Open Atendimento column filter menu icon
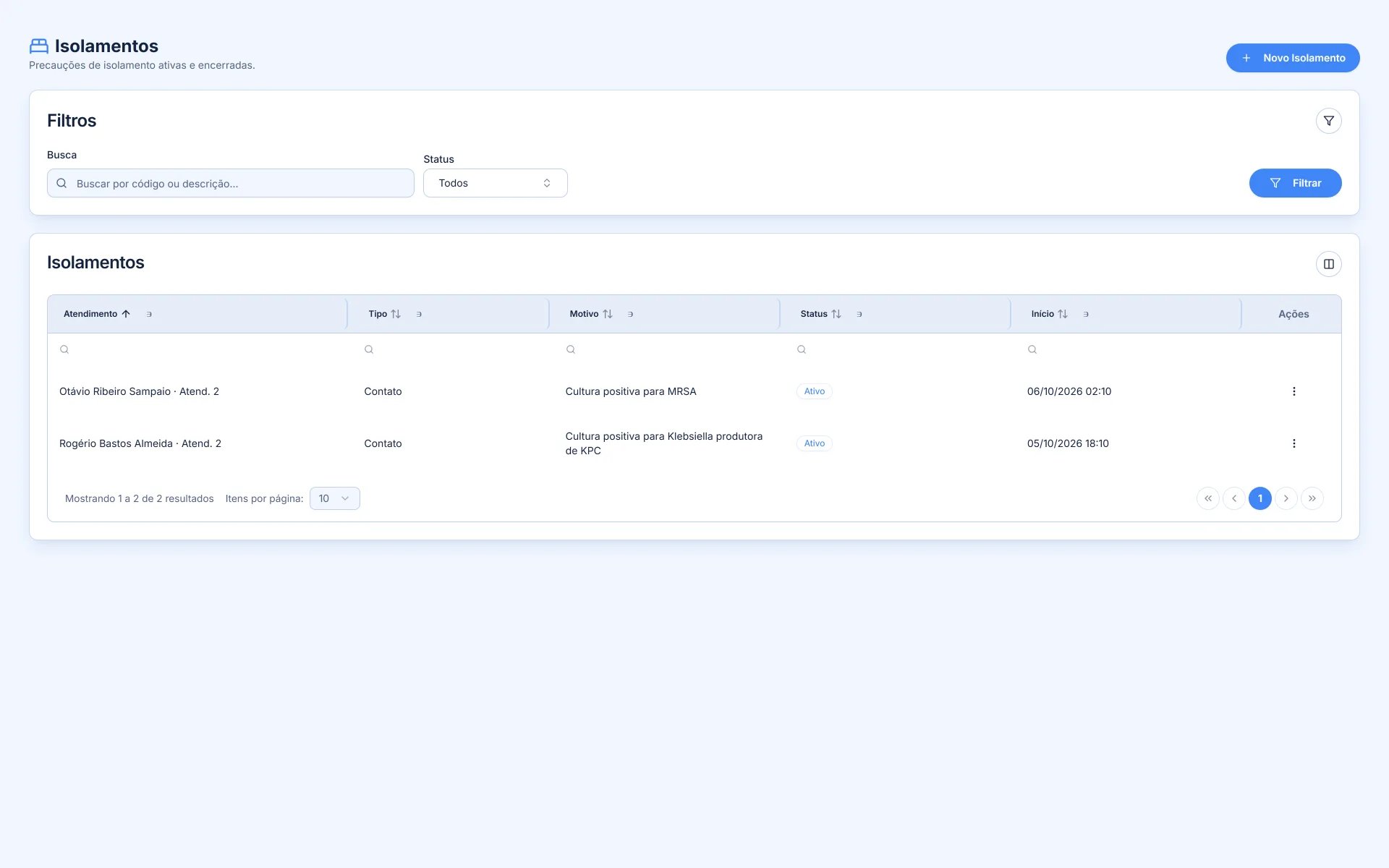 point(149,314)
